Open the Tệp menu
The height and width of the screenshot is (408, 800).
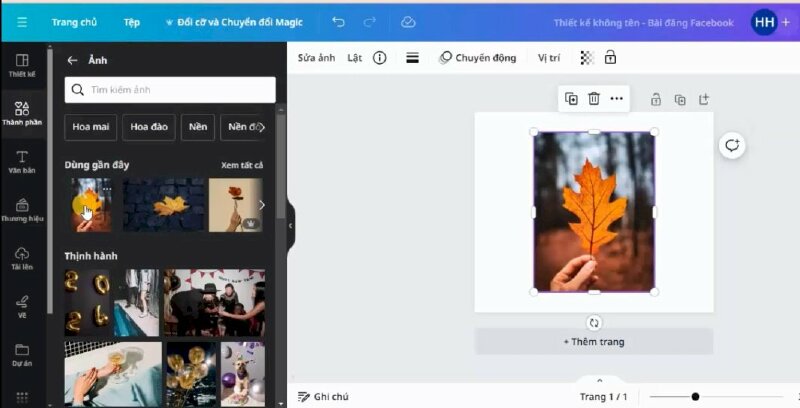click(x=132, y=22)
